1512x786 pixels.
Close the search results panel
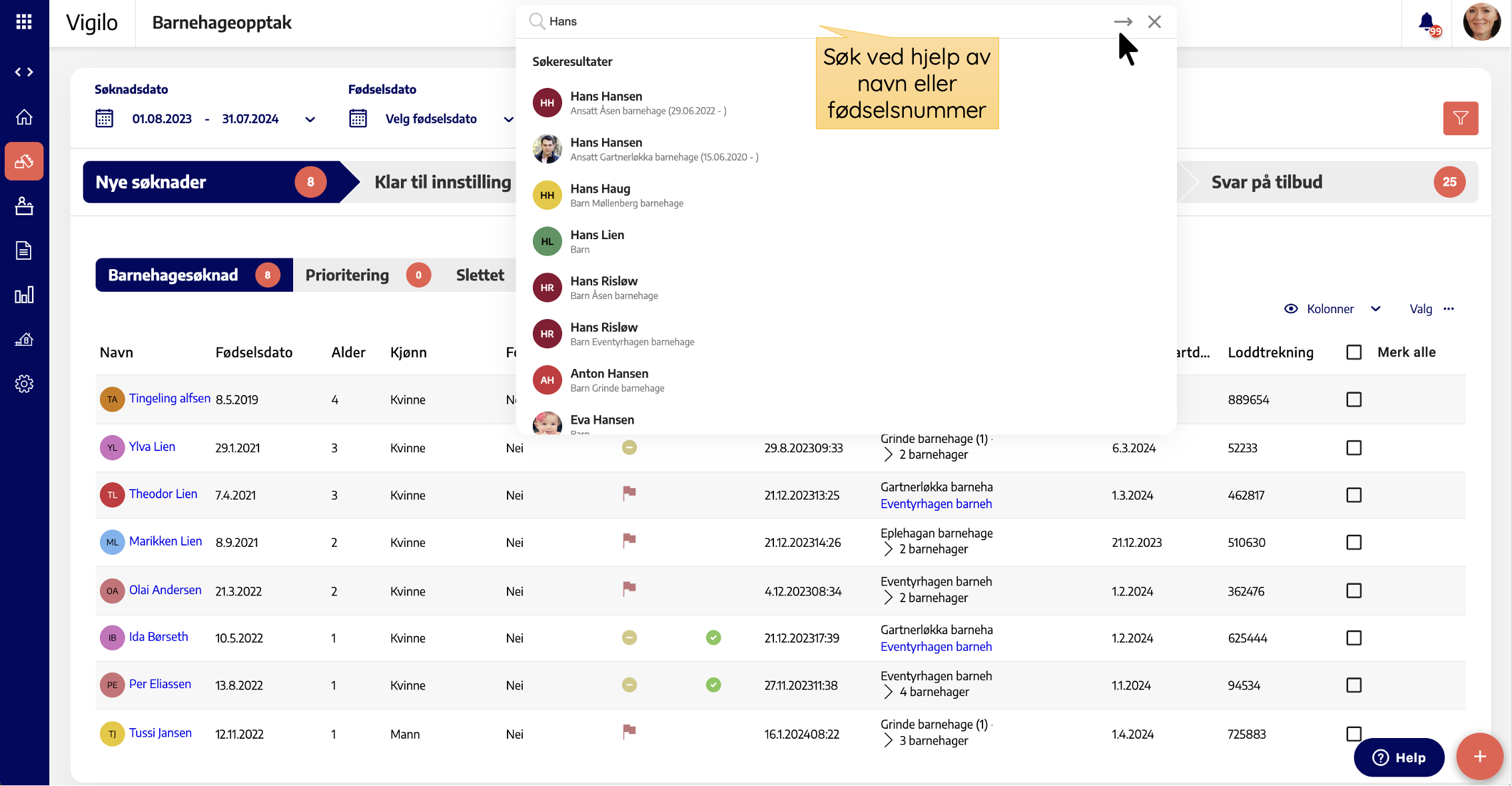(x=1154, y=21)
